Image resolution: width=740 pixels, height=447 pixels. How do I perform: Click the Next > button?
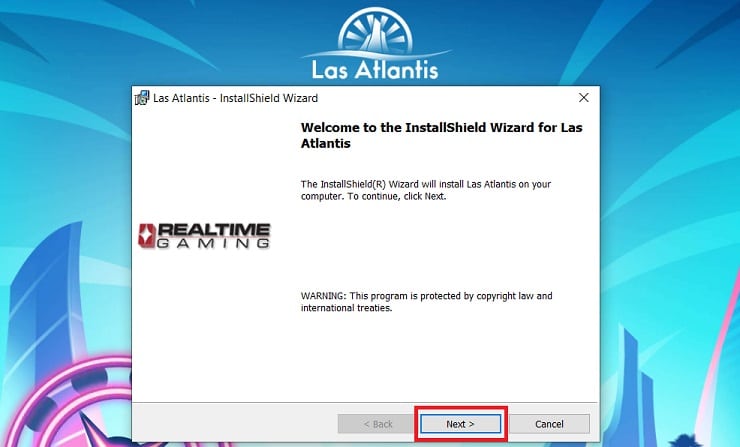pyautogui.click(x=460, y=424)
